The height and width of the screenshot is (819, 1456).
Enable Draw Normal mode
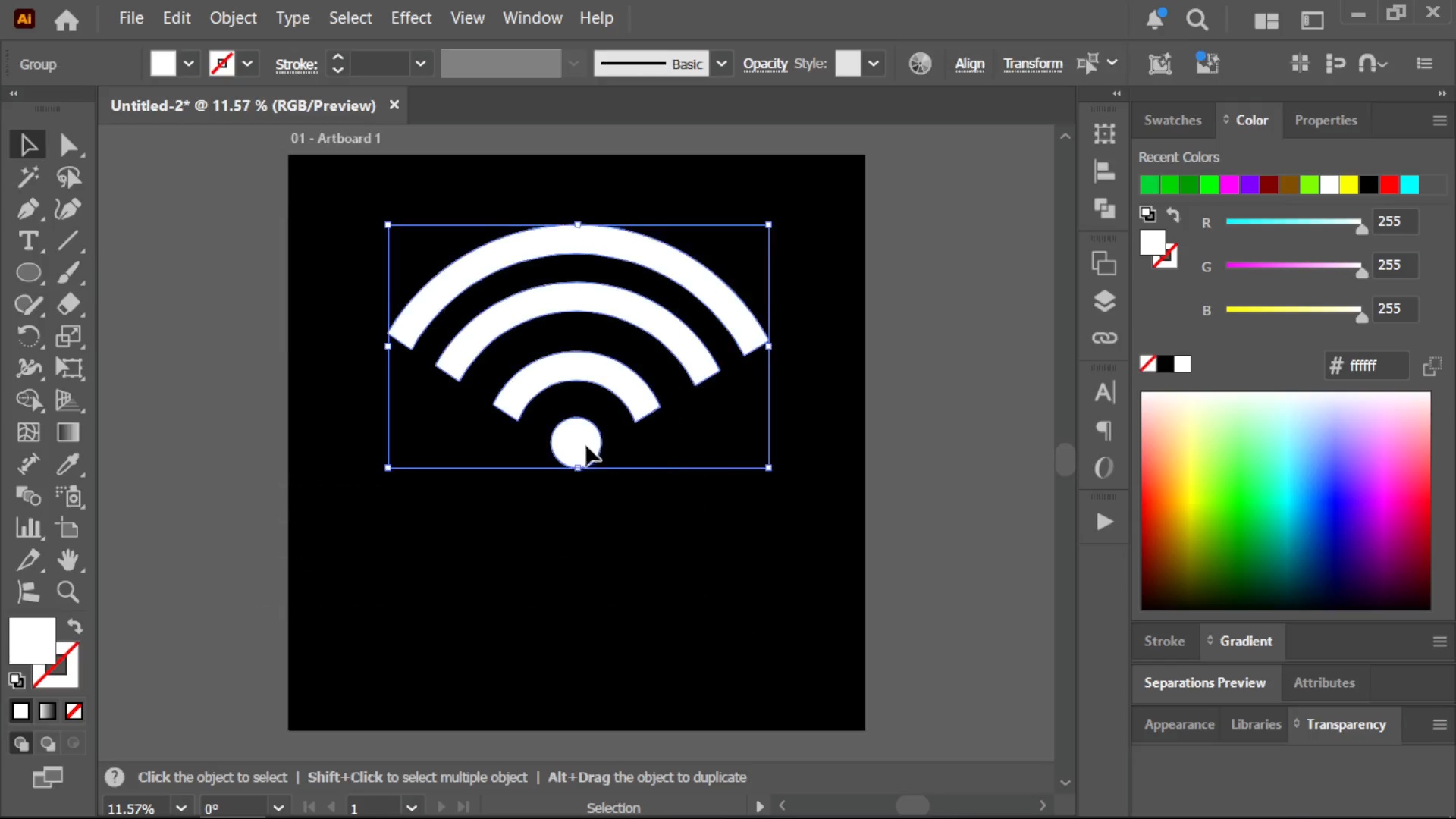(x=20, y=744)
